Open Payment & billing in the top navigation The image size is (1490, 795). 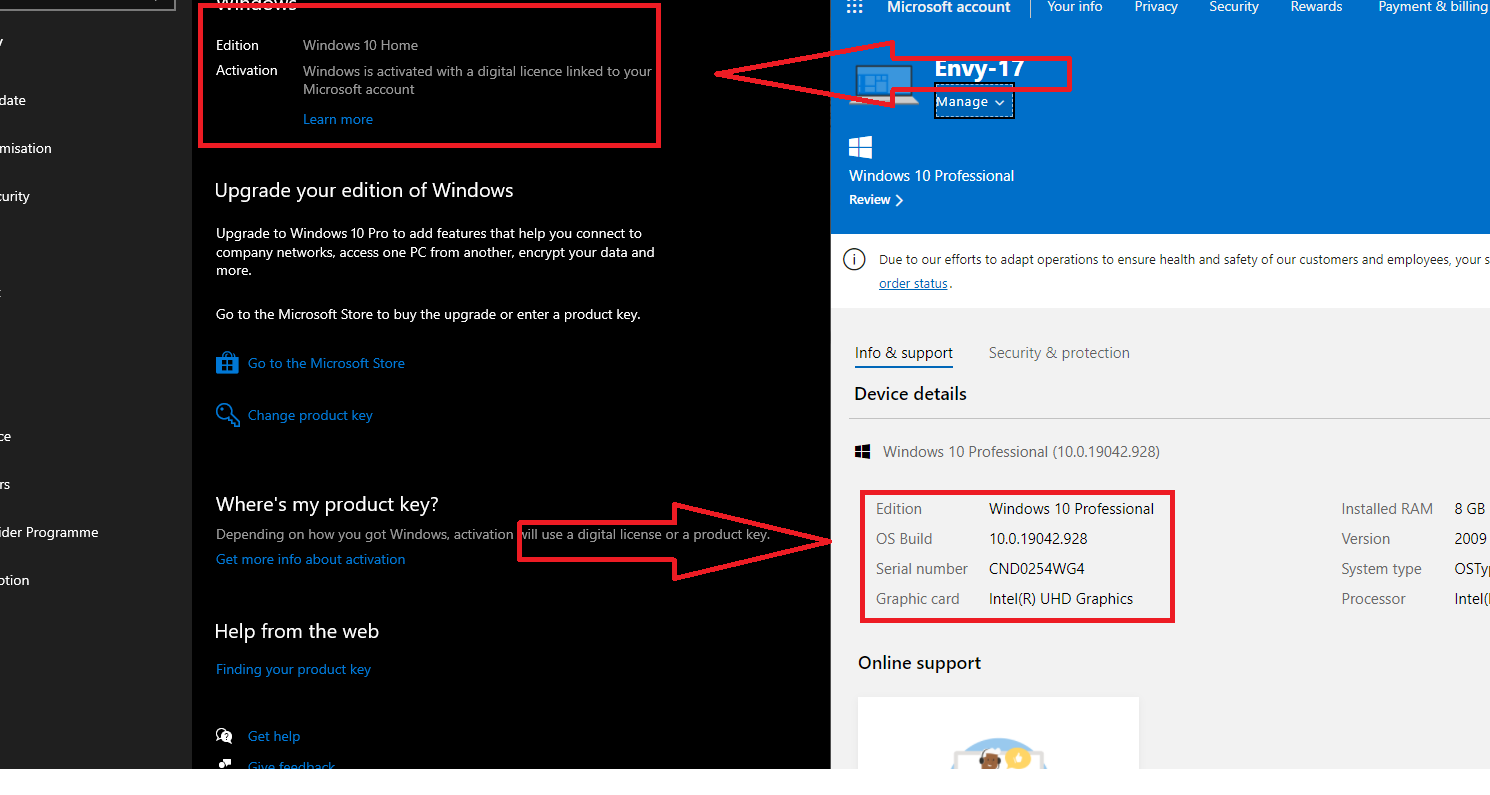pos(1432,7)
